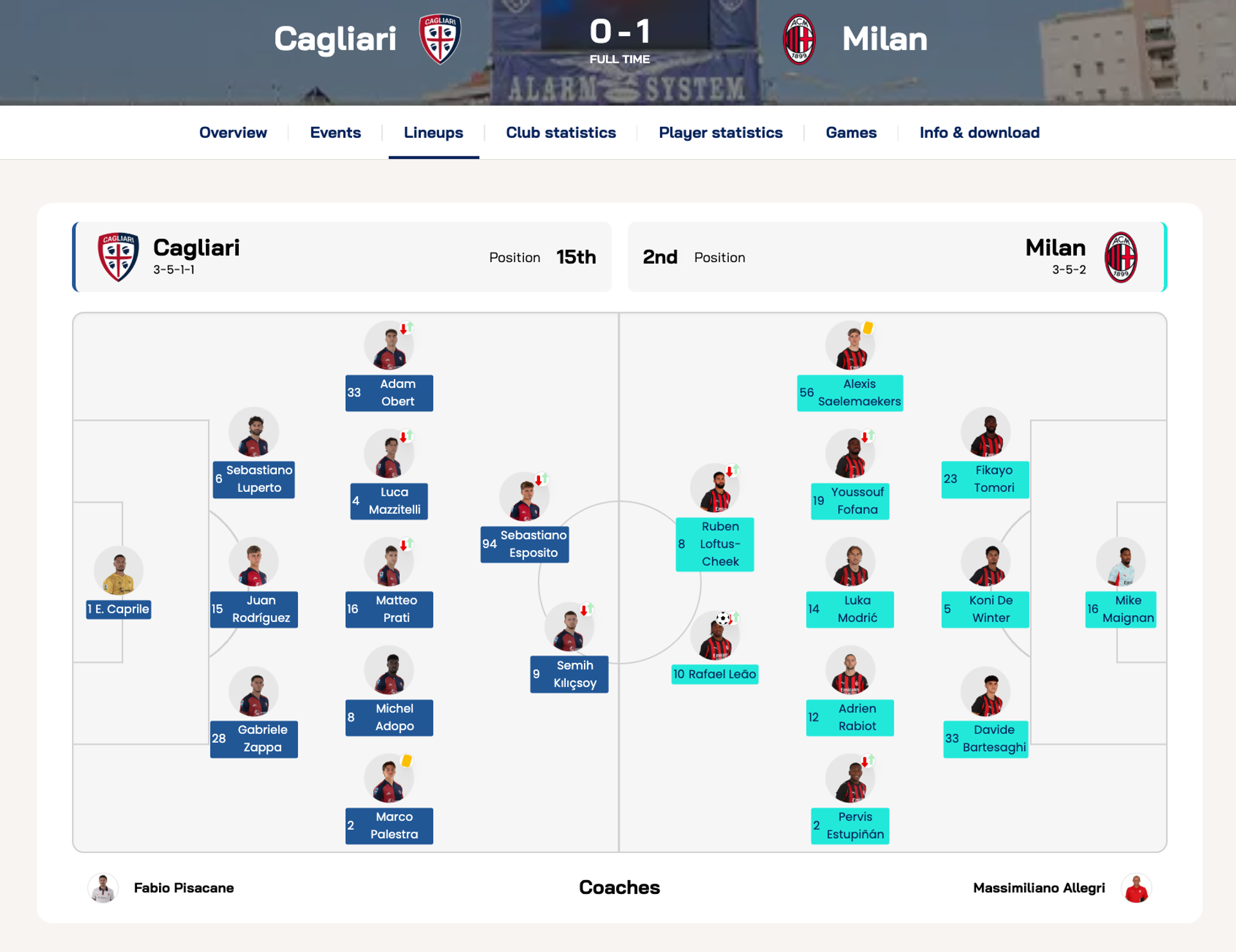Click the yellow card icon above Alexis Saelemaekers

[x=868, y=327]
